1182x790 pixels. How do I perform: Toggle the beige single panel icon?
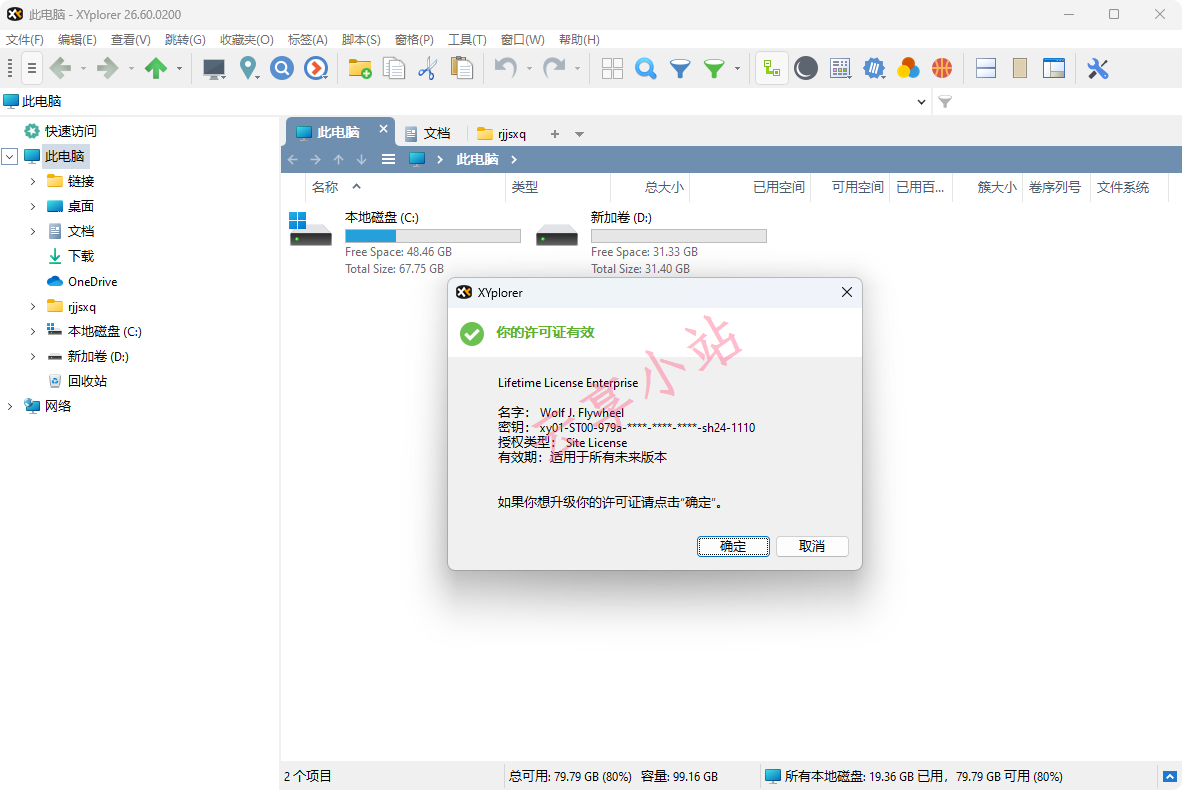[x=1020, y=69]
